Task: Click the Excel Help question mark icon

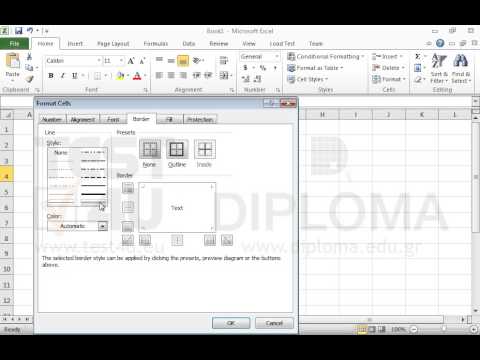Action: (440, 43)
